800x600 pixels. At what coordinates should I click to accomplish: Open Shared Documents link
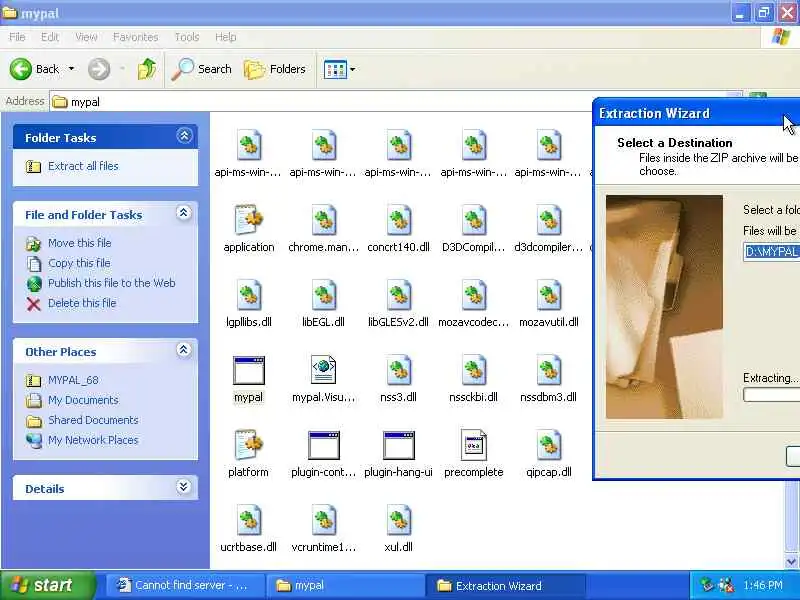coord(93,420)
